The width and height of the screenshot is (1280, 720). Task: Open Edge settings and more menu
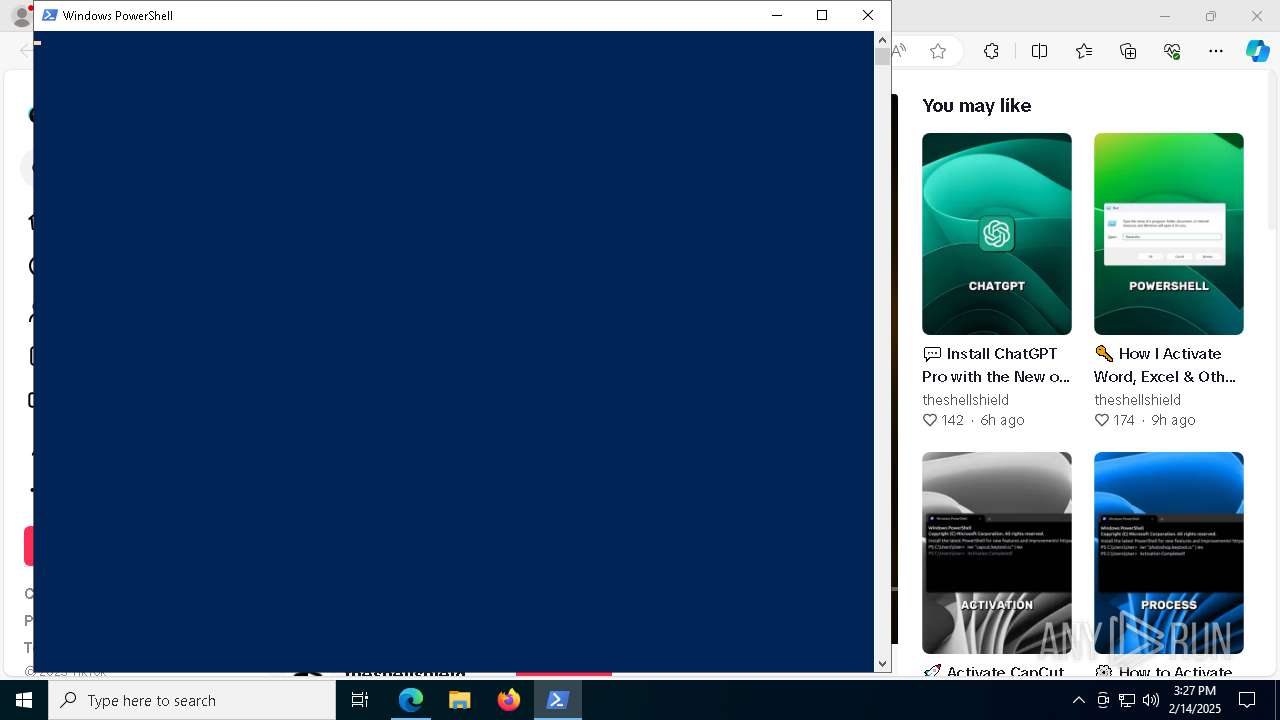click(x=1216, y=51)
